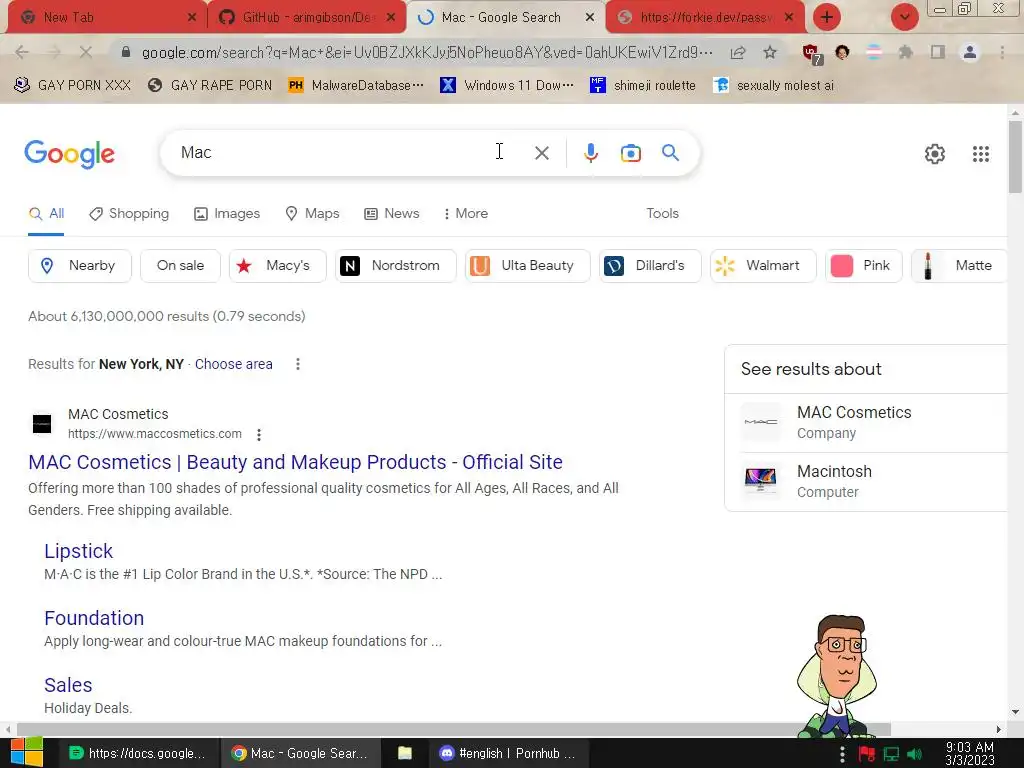Click the Google logo
Screen dimensions: 1024x768
[69, 154]
